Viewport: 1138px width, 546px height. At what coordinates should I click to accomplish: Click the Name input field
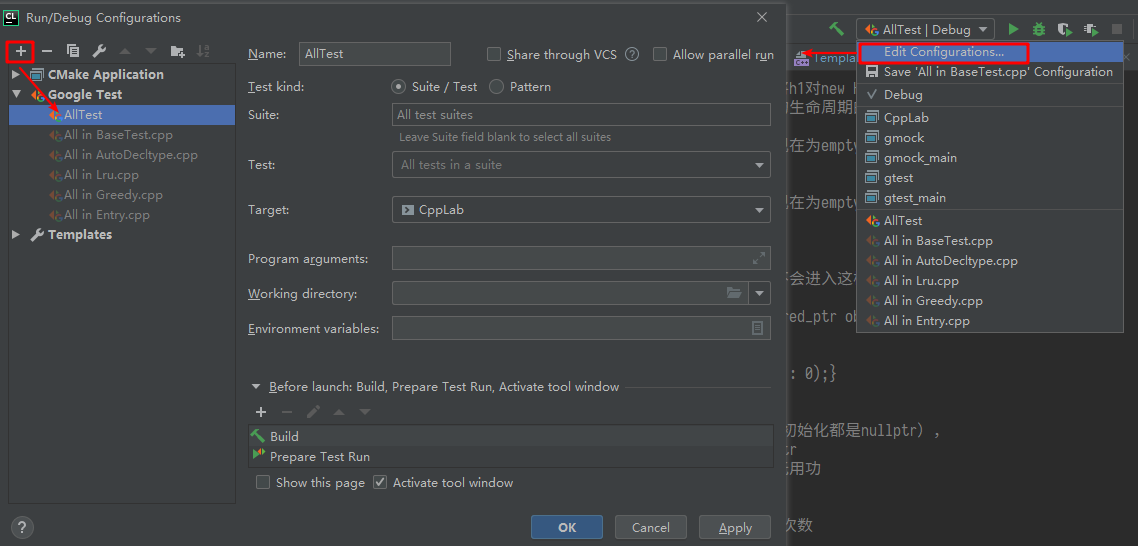[375, 54]
